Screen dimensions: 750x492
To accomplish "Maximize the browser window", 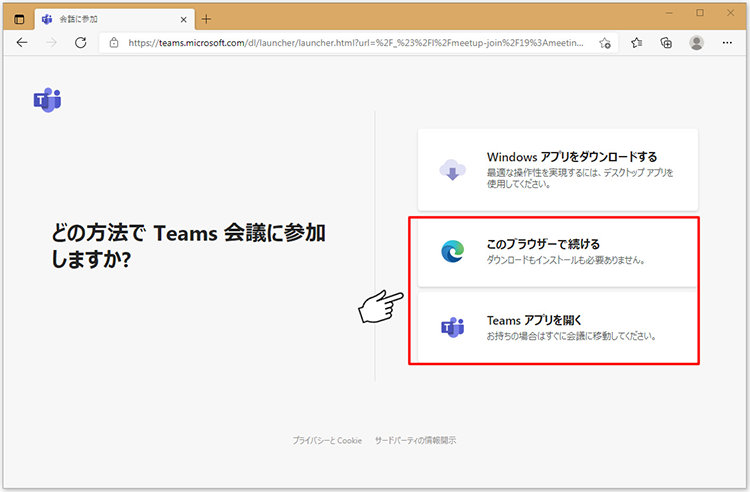I will [700, 13].
